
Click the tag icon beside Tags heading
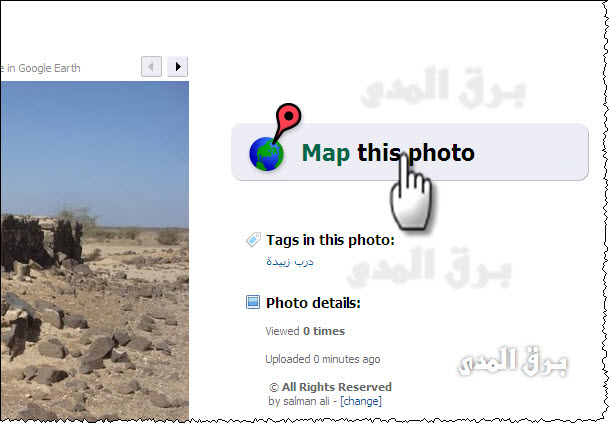coord(253,240)
